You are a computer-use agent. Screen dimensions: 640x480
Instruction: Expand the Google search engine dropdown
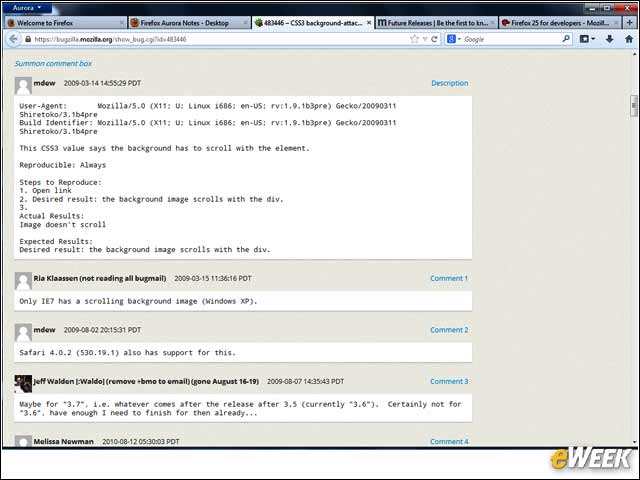point(454,39)
